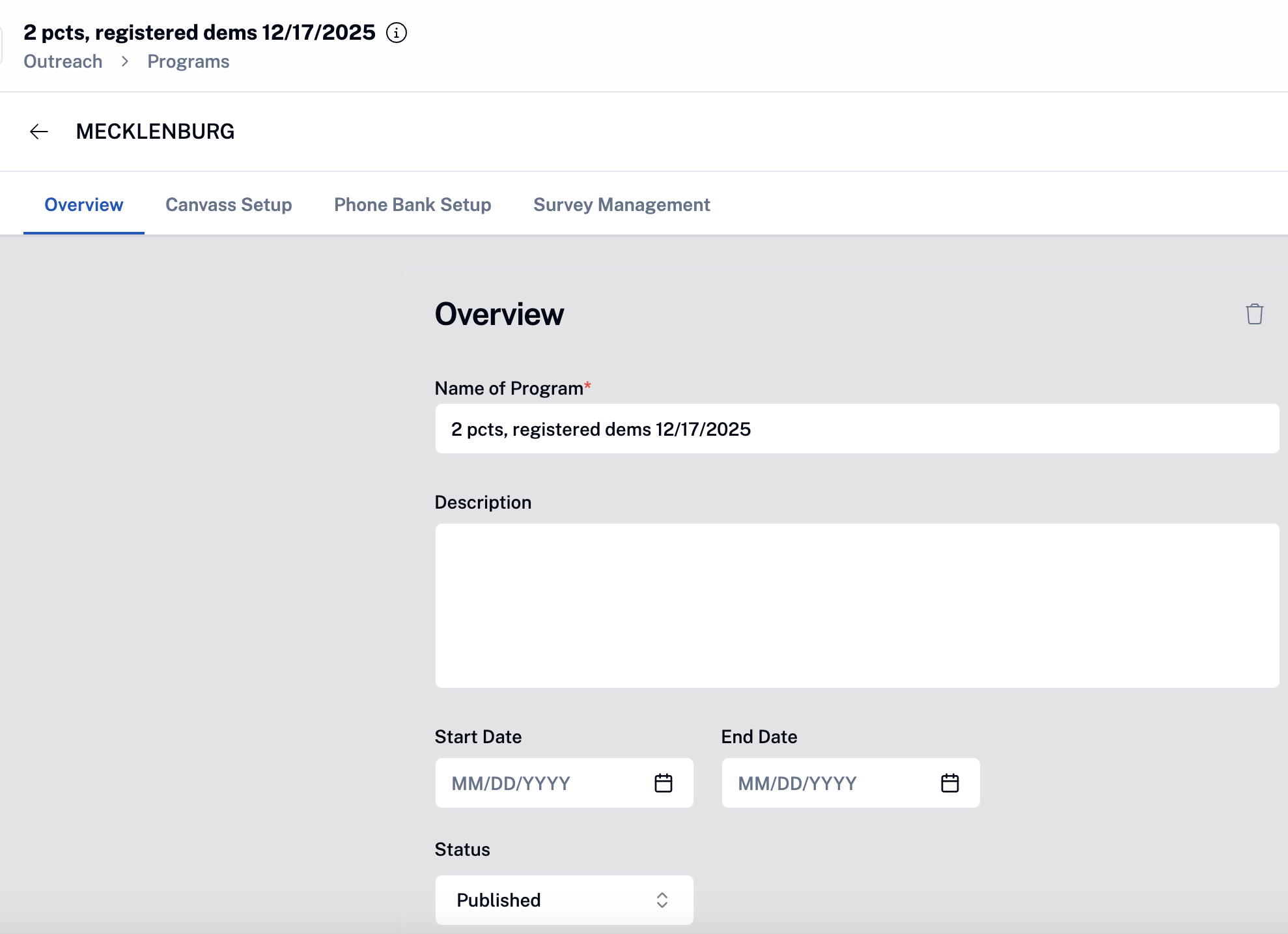Select the Phone Bank Setup tab
The width and height of the screenshot is (1288, 934).
tap(412, 205)
